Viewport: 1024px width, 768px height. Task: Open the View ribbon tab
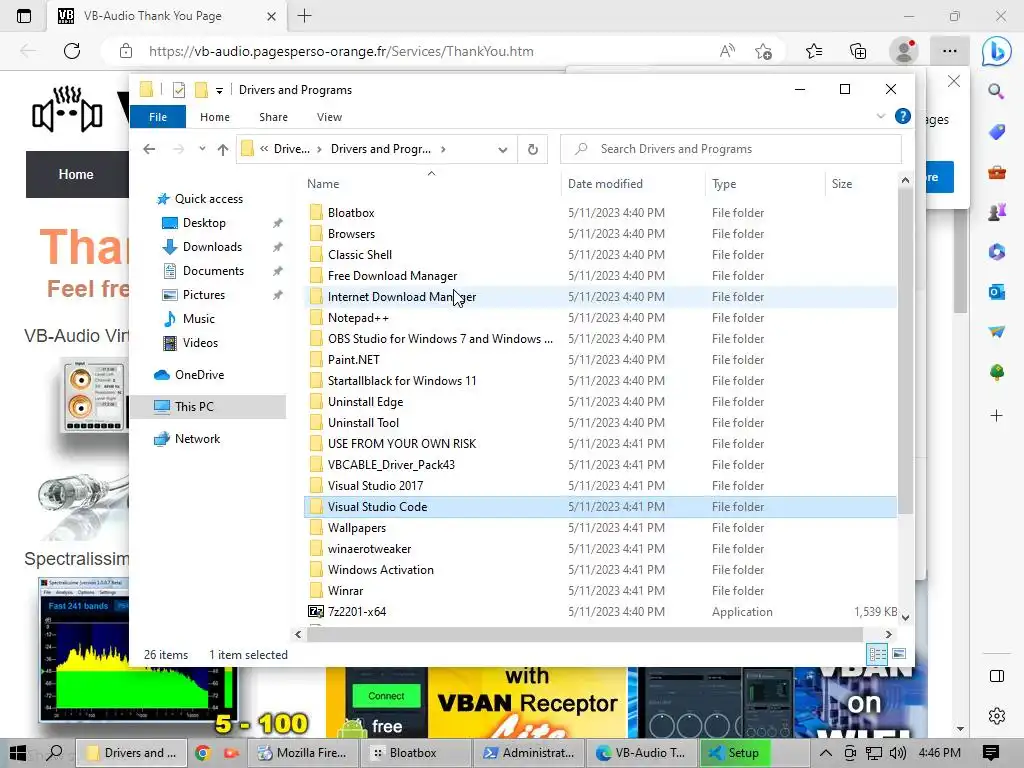click(329, 117)
